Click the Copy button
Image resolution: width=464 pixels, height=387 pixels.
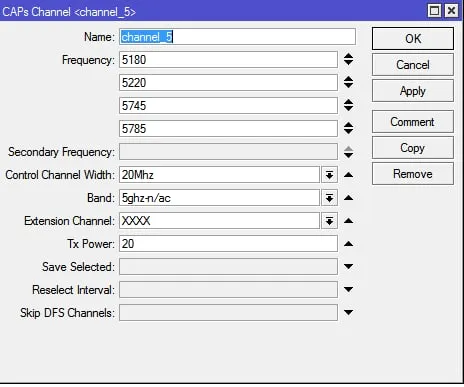click(413, 148)
